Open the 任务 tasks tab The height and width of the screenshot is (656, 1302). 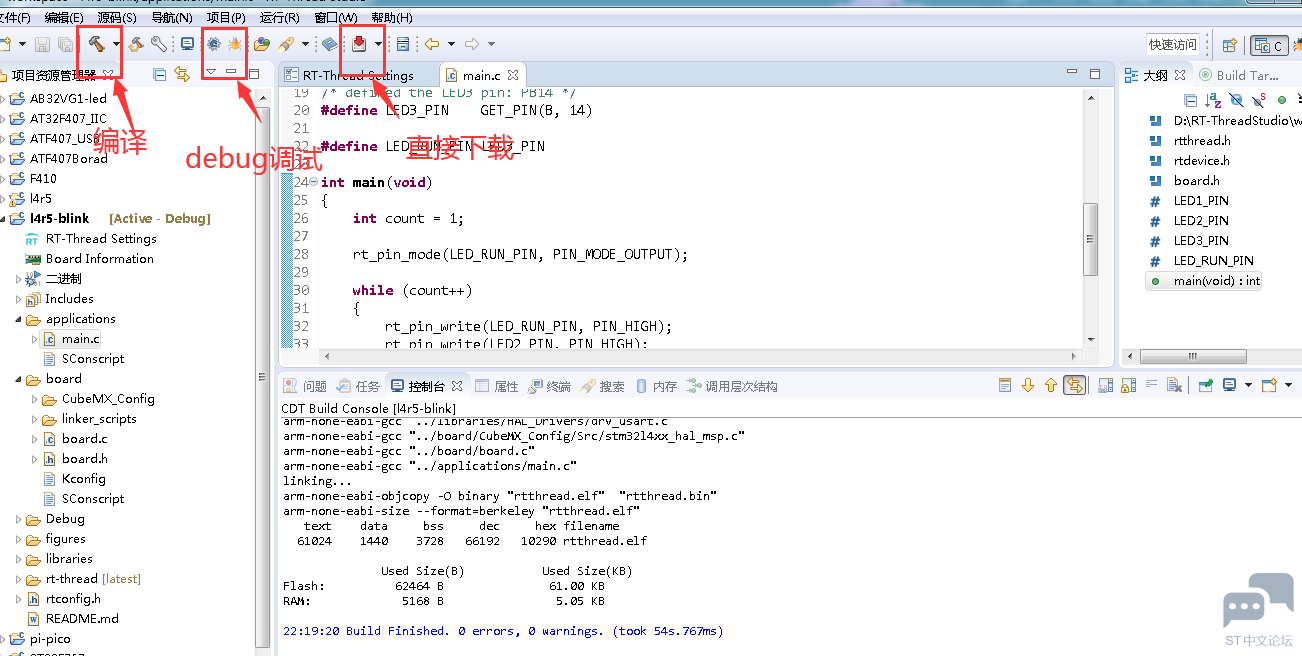pos(359,386)
